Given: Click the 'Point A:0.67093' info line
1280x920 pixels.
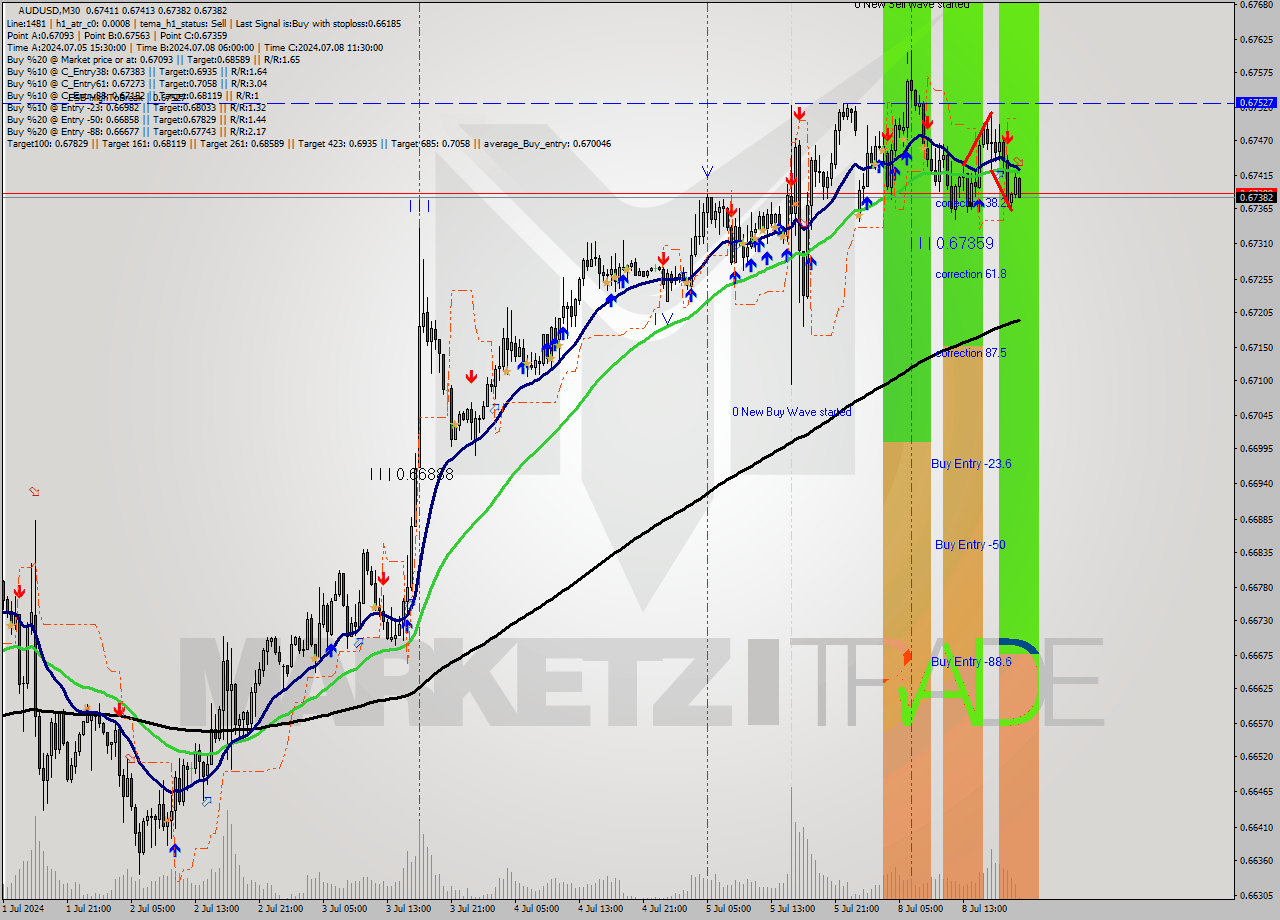Looking at the screenshot, I should [x=39, y=35].
